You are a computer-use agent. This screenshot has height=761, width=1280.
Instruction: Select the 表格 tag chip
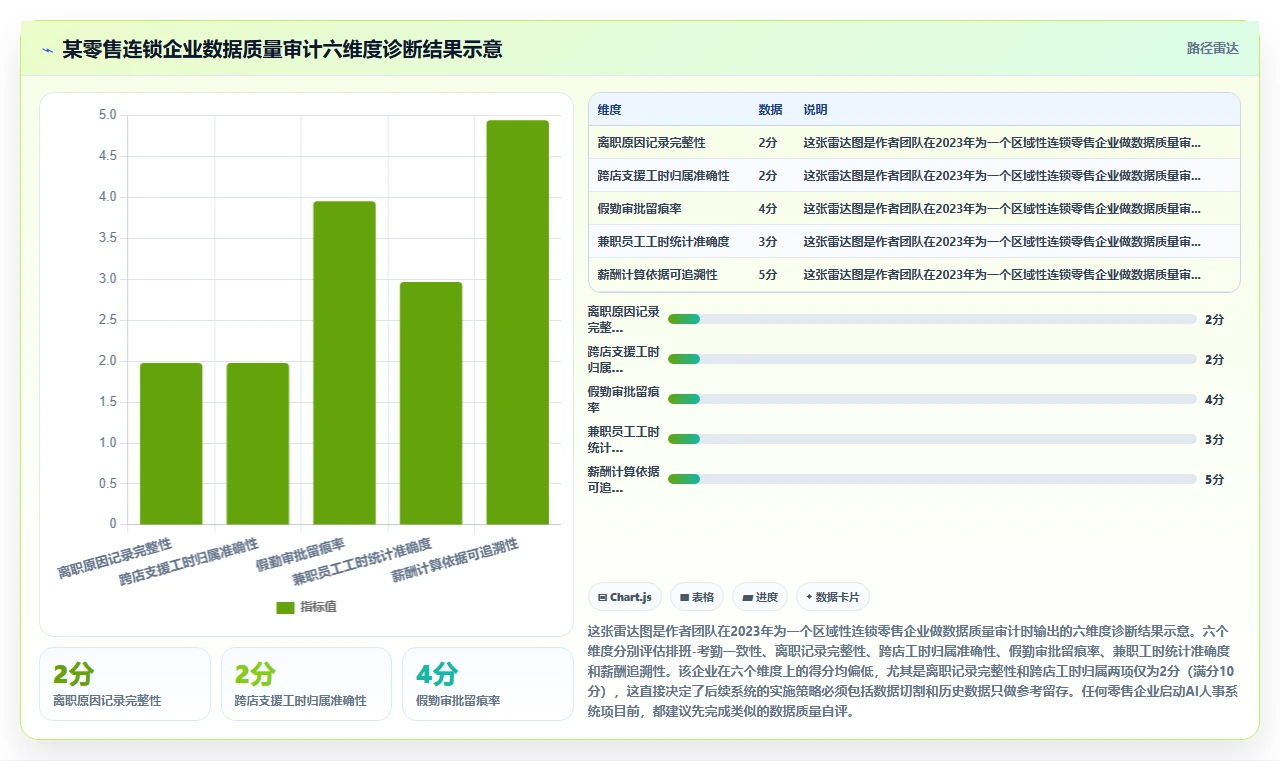pyautogui.click(x=696, y=597)
